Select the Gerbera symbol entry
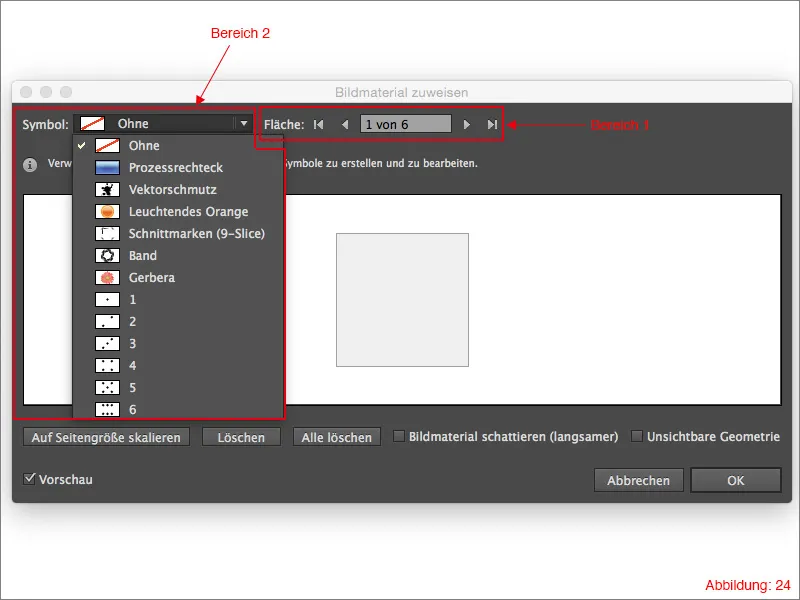 point(178,277)
